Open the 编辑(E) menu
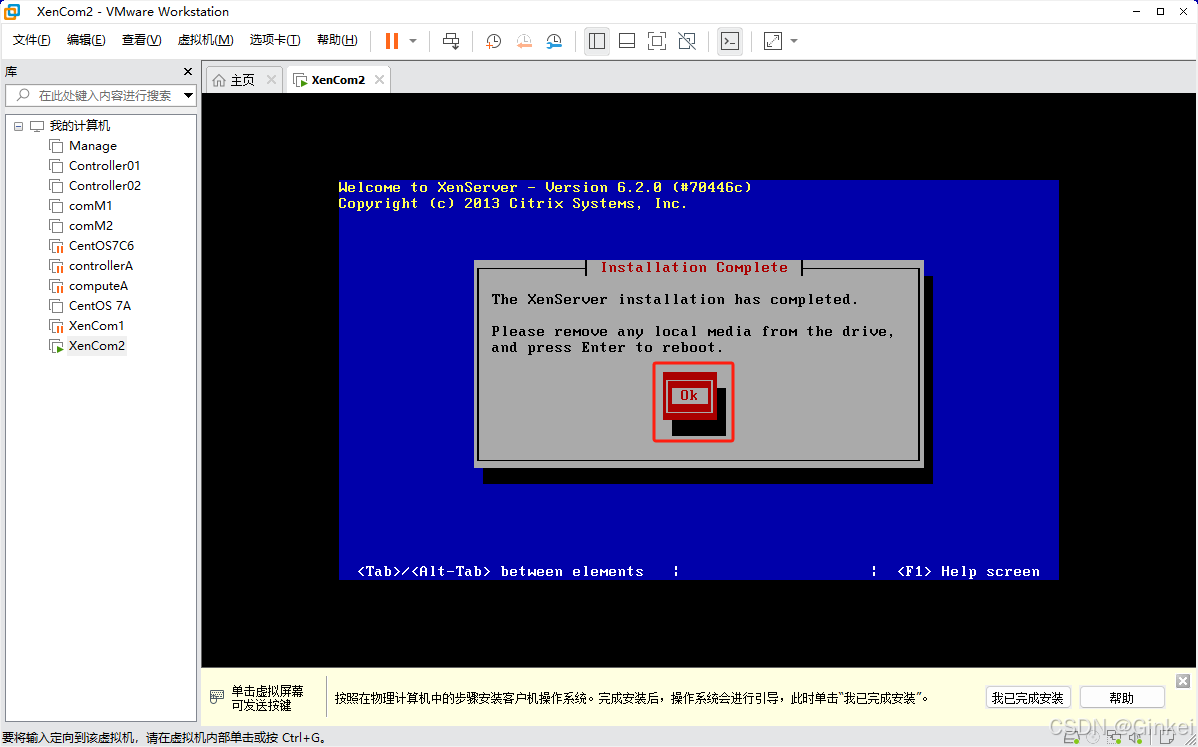 pyautogui.click(x=86, y=40)
